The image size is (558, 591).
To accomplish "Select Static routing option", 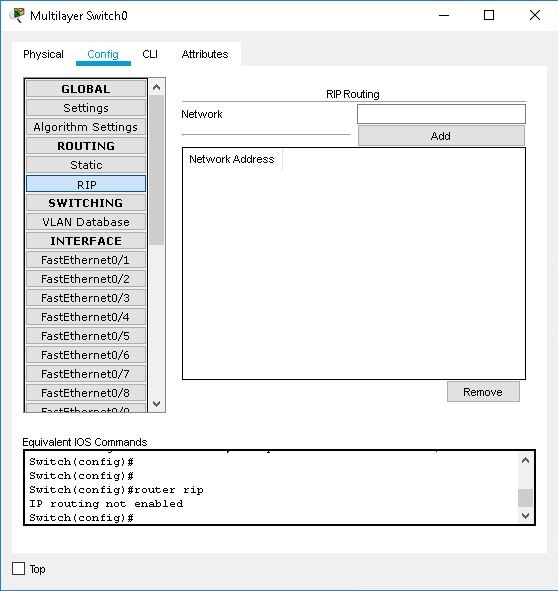I will 86,165.
